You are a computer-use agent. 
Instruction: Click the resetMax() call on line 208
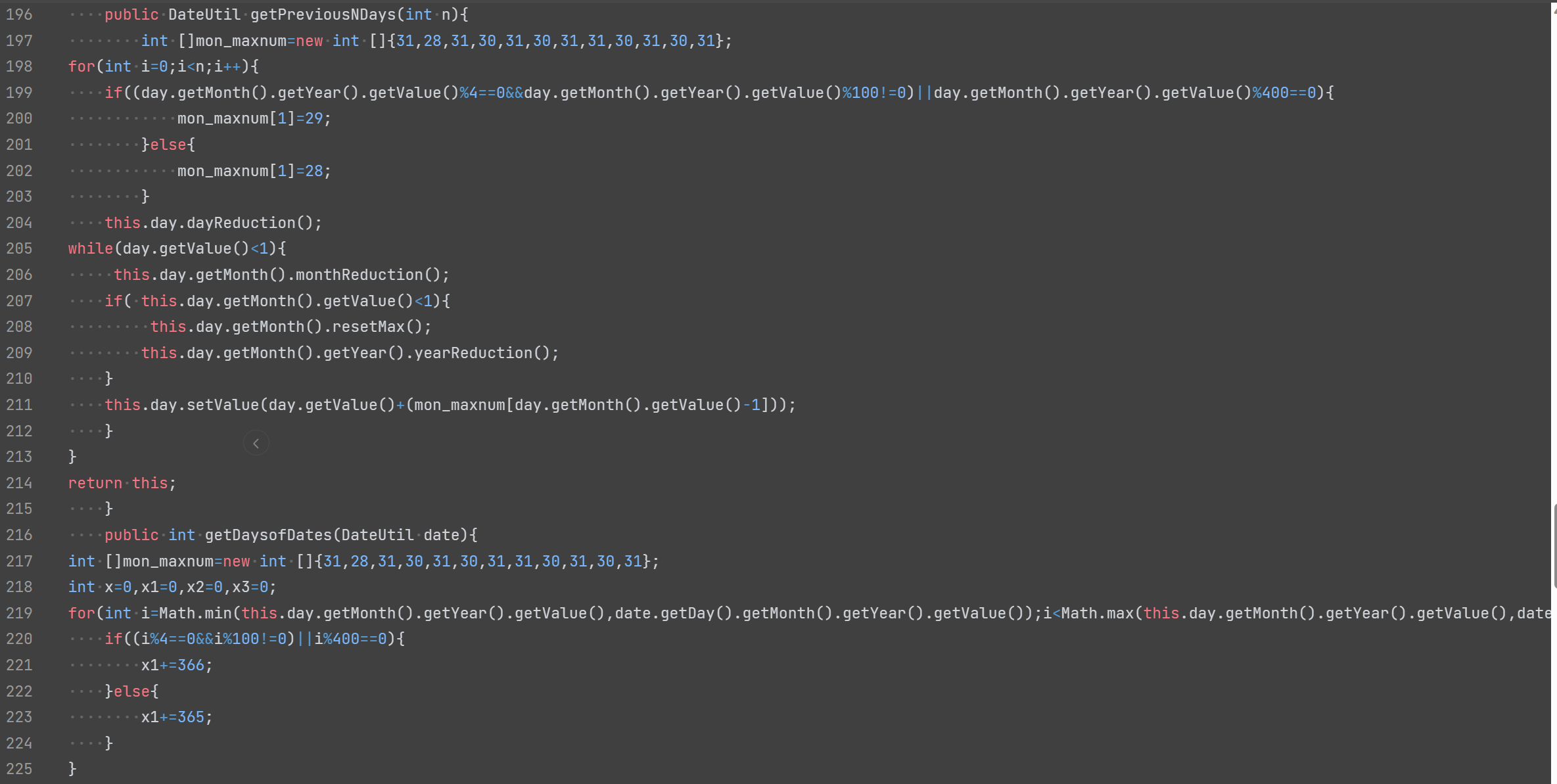click(368, 327)
